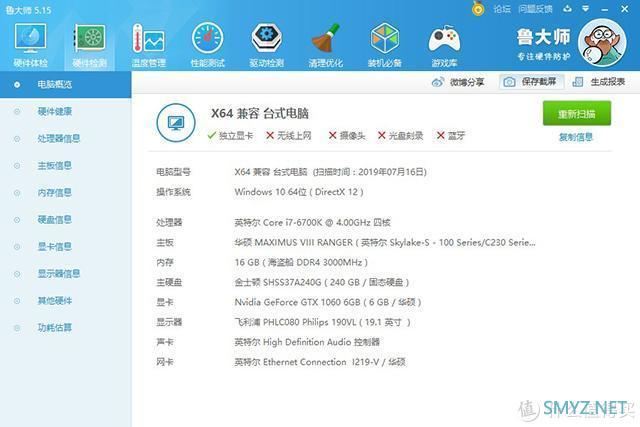This screenshot has width=640, height=427.
Task: Select 内存信息 sidebar item
Action: (x=65, y=192)
